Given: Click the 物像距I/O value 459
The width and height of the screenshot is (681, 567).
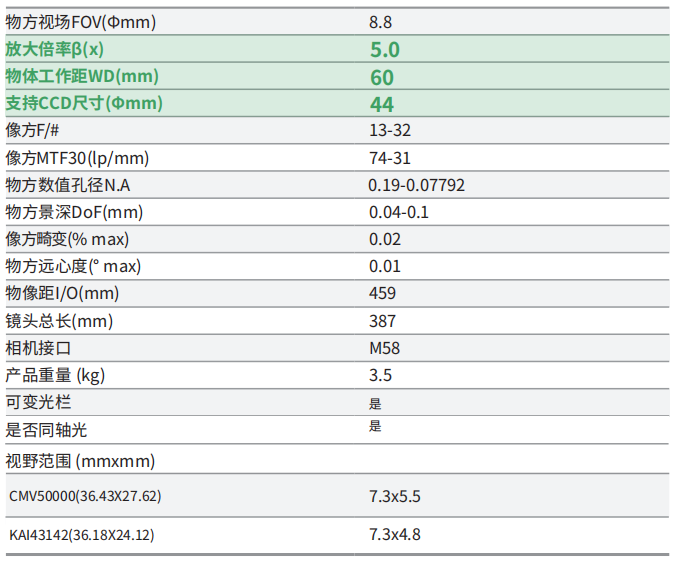Looking at the screenshot, I should [383, 293].
